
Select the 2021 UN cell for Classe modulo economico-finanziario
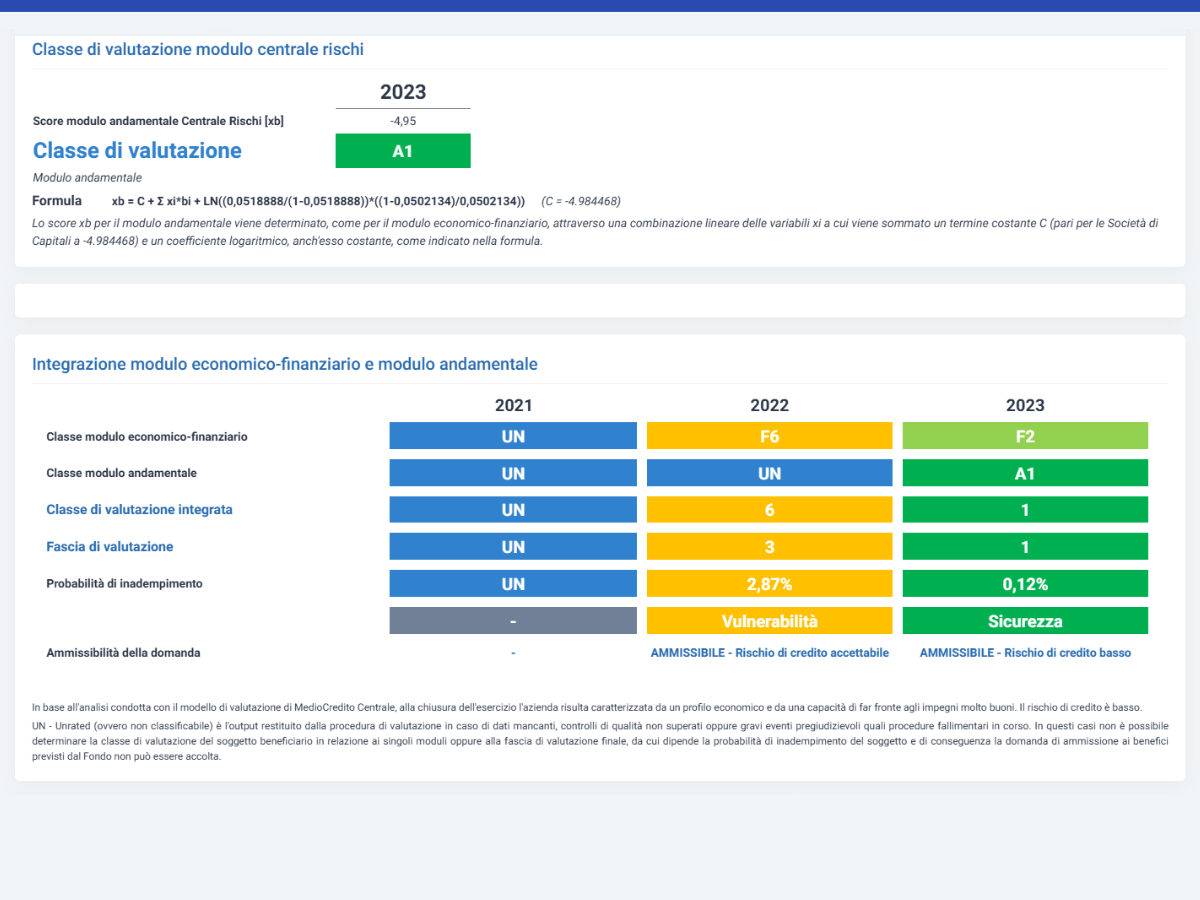click(513, 436)
